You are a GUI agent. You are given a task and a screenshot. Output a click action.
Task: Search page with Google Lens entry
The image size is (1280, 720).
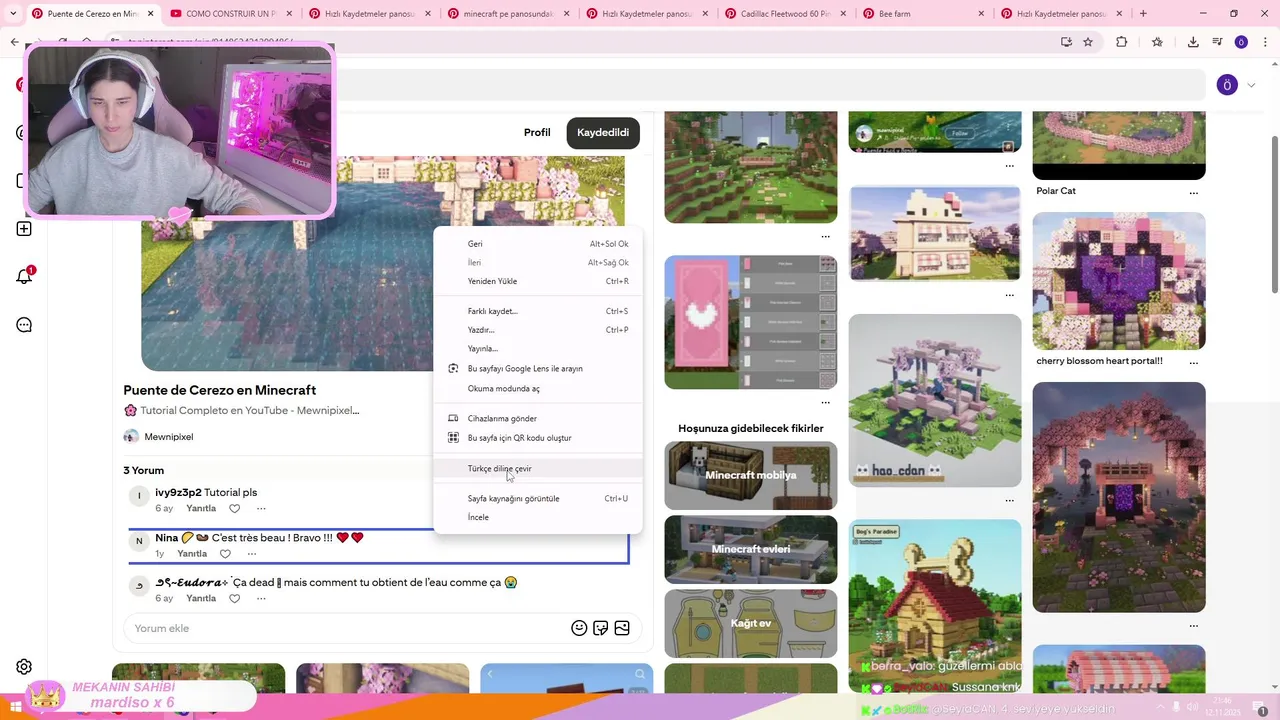[538, 369]
